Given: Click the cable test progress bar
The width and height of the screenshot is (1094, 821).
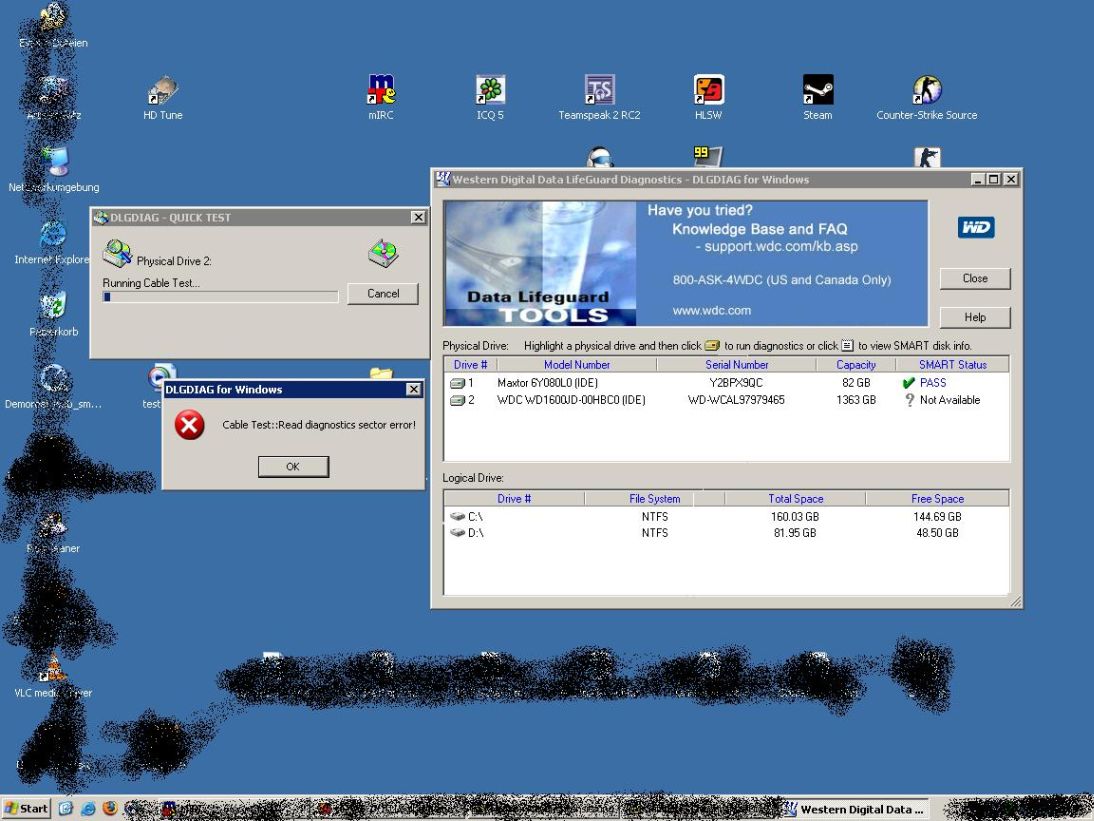Looking at the screenshot, I should point(220,296).
